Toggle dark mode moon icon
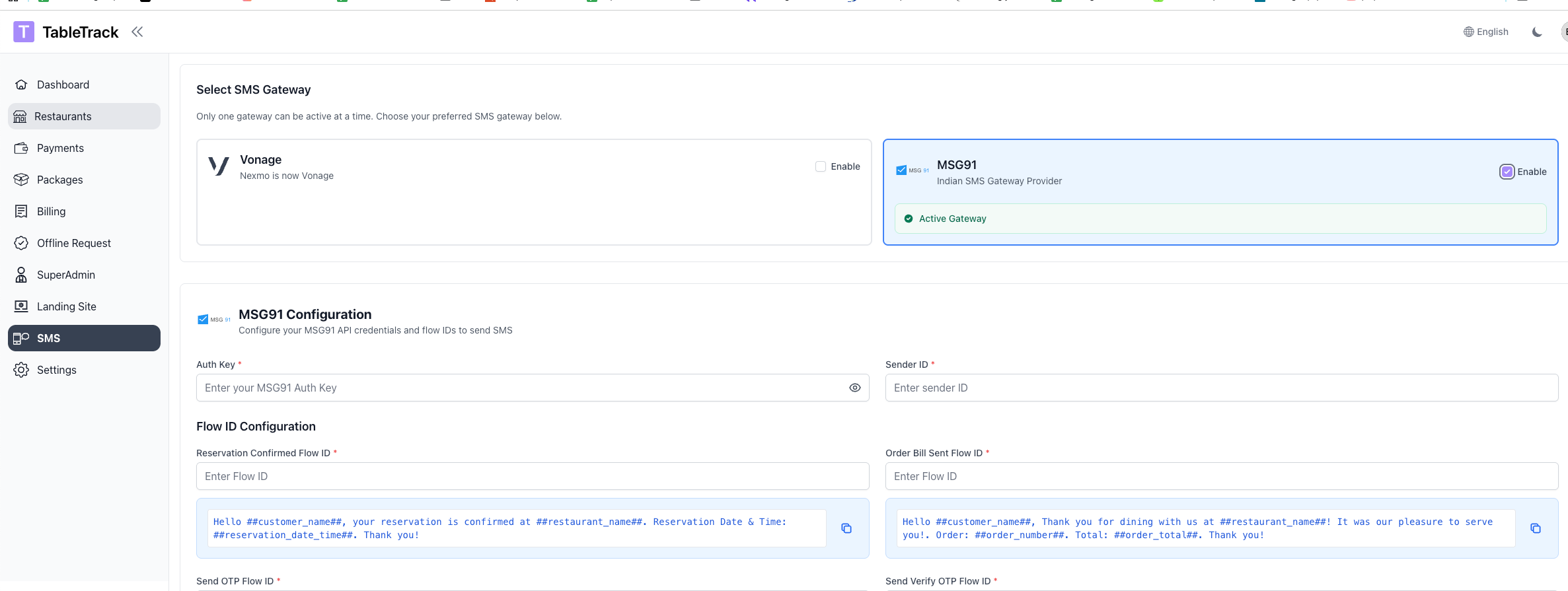 [1537, 32]
